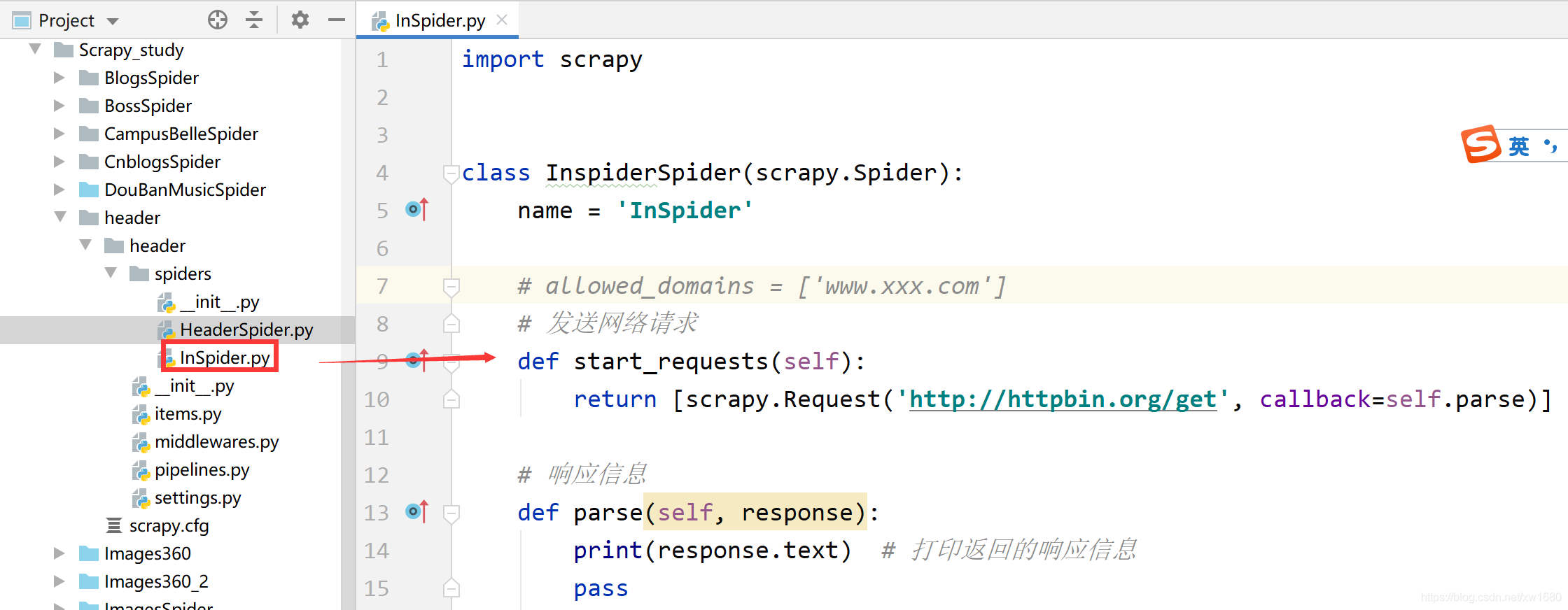Image resolution: width=1568 pixels, height=610 pixels.
Task: Click the class name InspiderSpider
Action: click(x=643, y=173)
